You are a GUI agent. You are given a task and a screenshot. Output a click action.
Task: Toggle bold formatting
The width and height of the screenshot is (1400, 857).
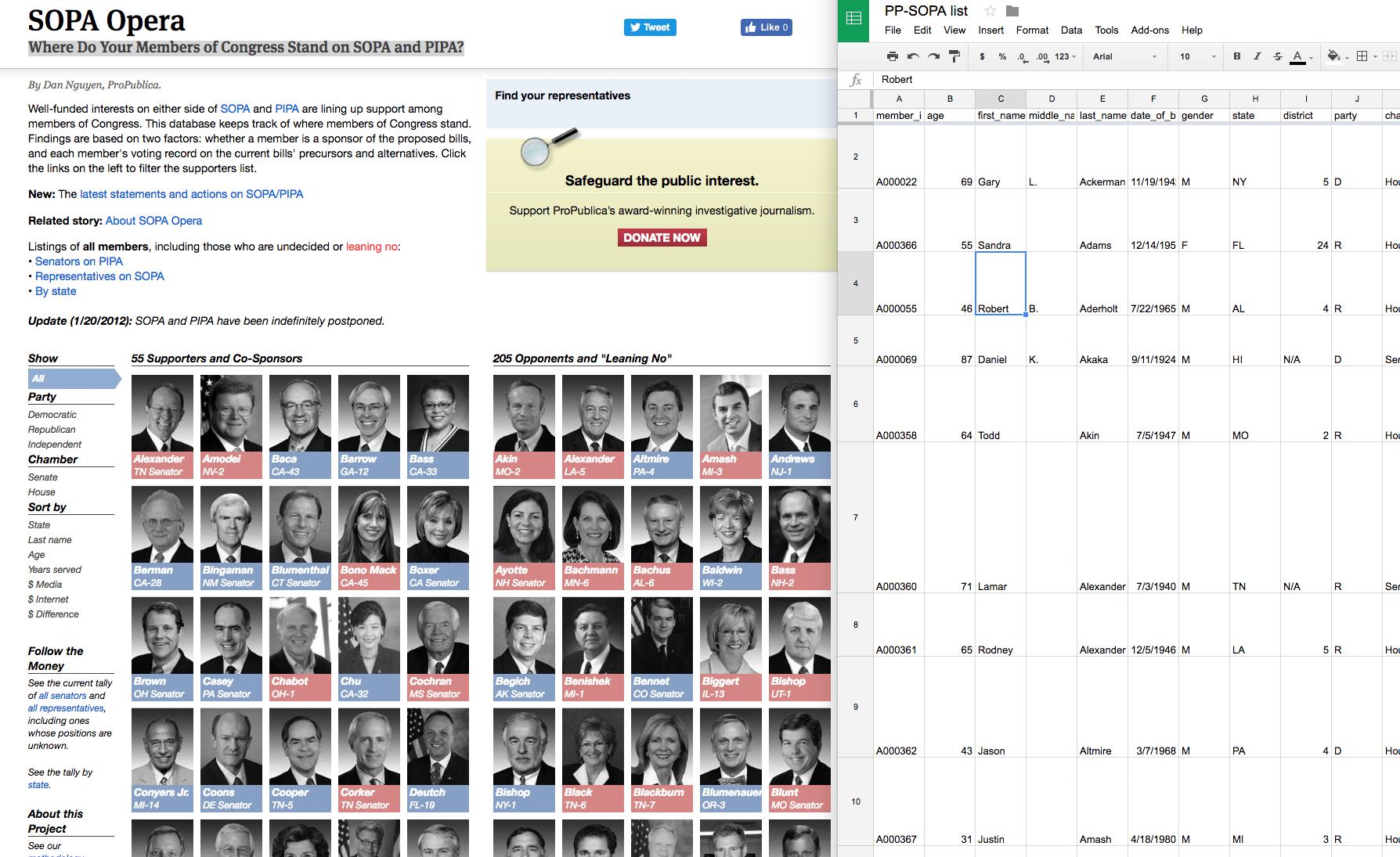pos(1237,56)
